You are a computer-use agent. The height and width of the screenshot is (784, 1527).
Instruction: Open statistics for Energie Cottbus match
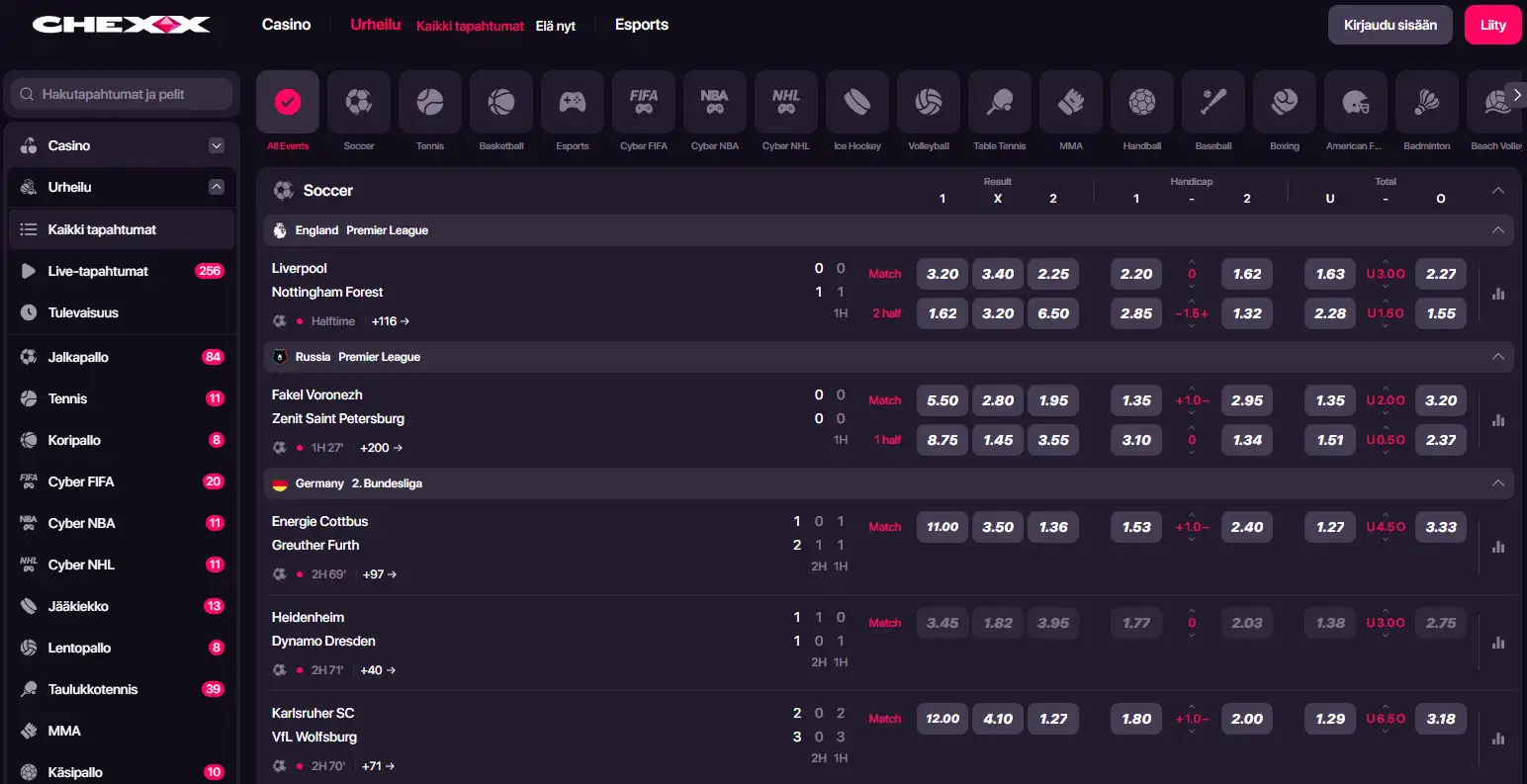click(x=1498, y=547)
